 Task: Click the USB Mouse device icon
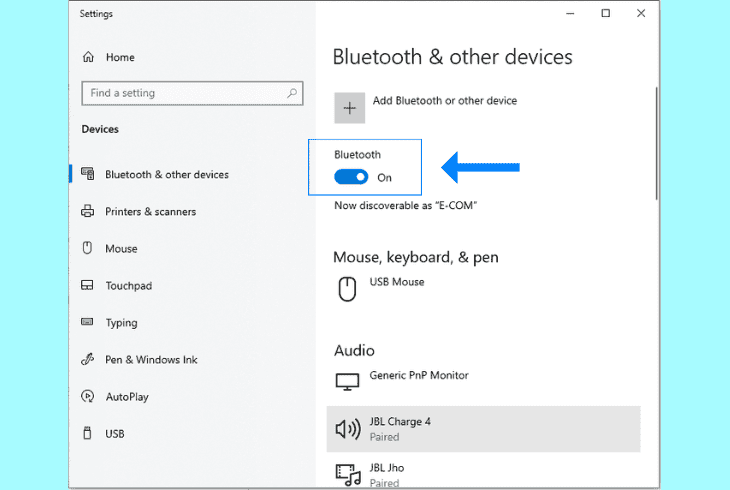[x=347, y=289]
